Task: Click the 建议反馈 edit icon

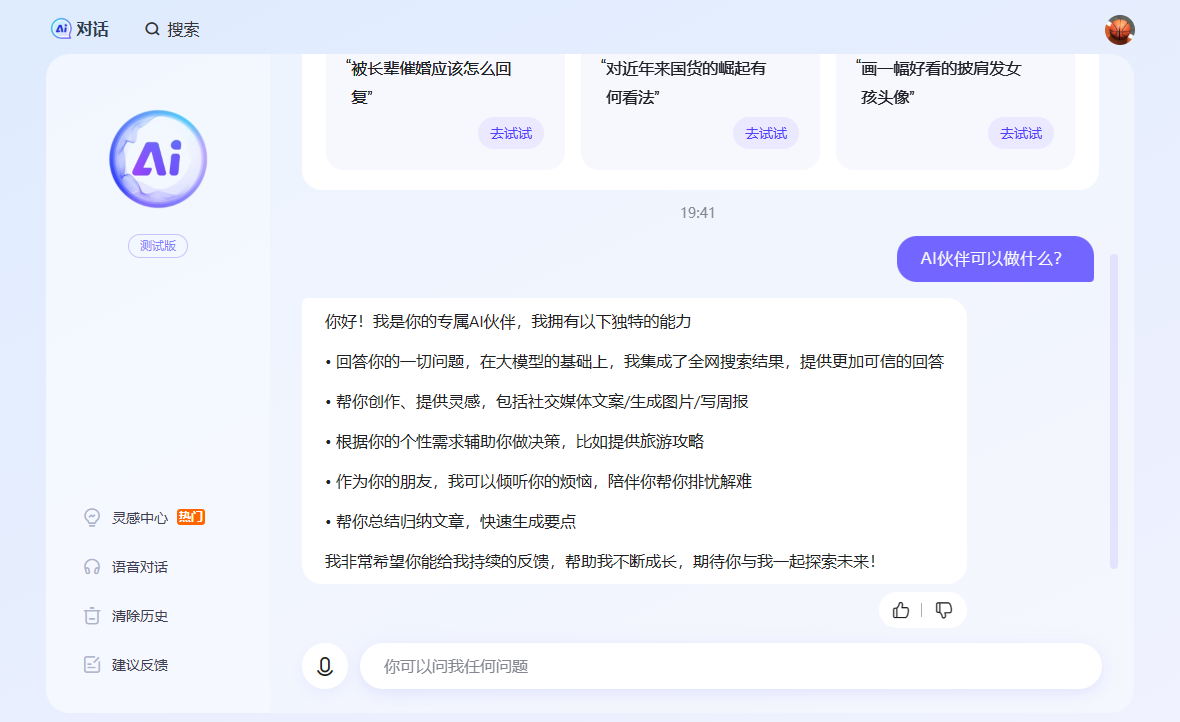Action: tap(92, 665)
